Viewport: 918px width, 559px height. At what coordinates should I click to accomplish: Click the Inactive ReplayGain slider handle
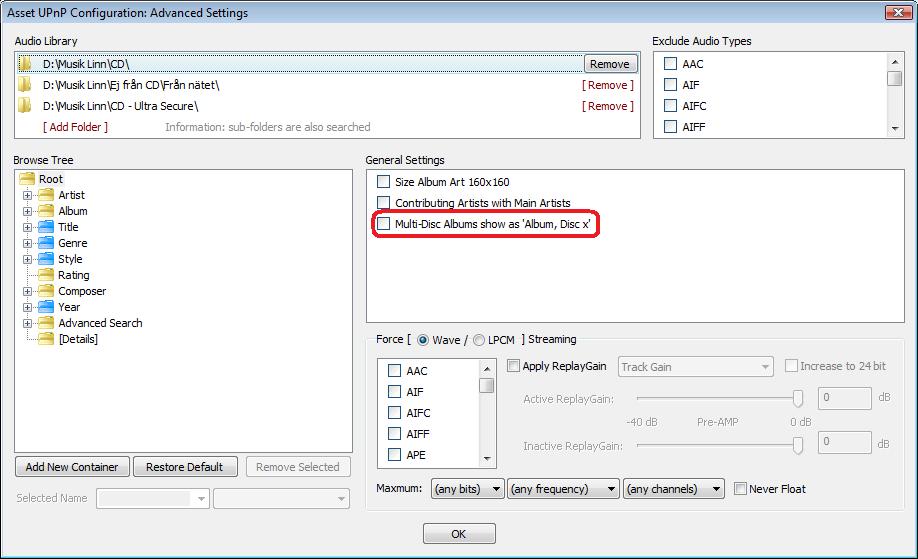[797, 445]
